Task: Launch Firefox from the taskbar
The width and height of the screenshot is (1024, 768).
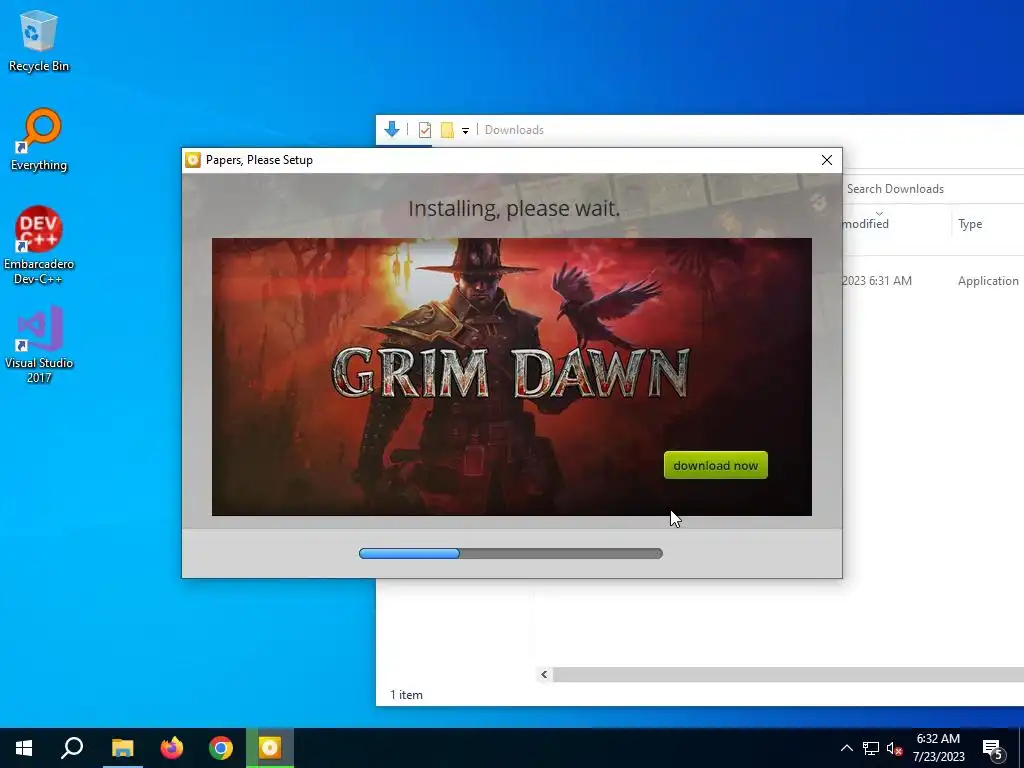Action: point(172,748)
